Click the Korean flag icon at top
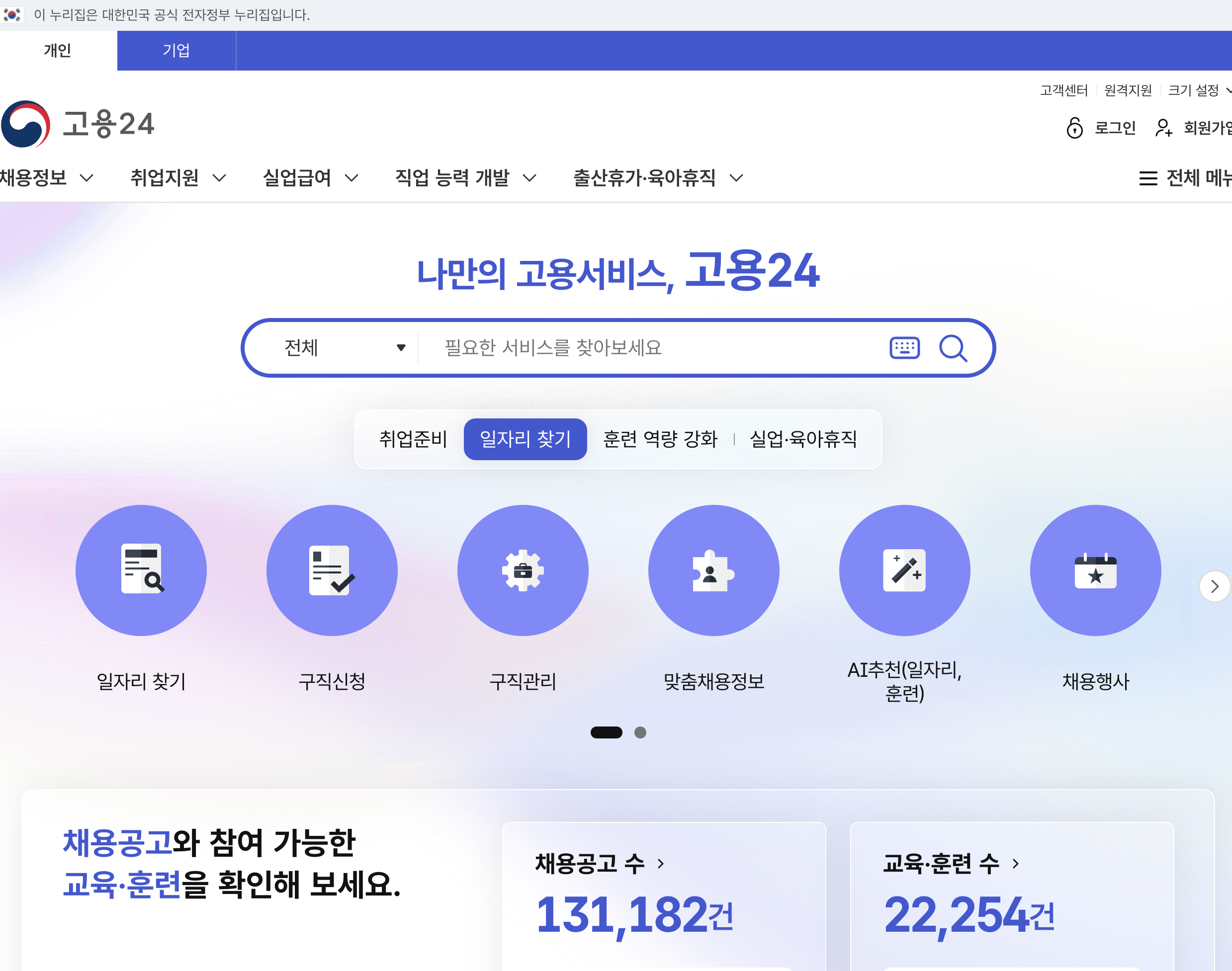The image size is (1232, 971). [12, 14]
